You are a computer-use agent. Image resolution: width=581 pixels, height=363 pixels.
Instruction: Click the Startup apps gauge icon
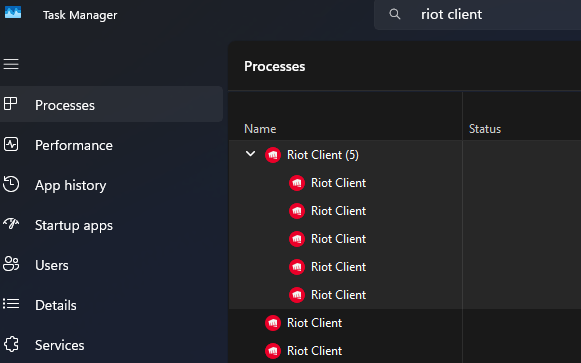[x=11, y=224]
